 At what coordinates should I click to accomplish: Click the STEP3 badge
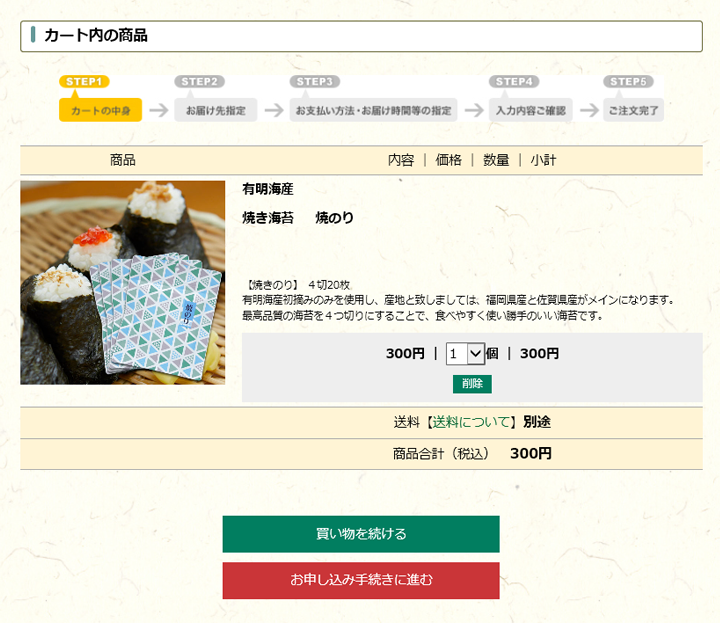[x=315, y=82]
